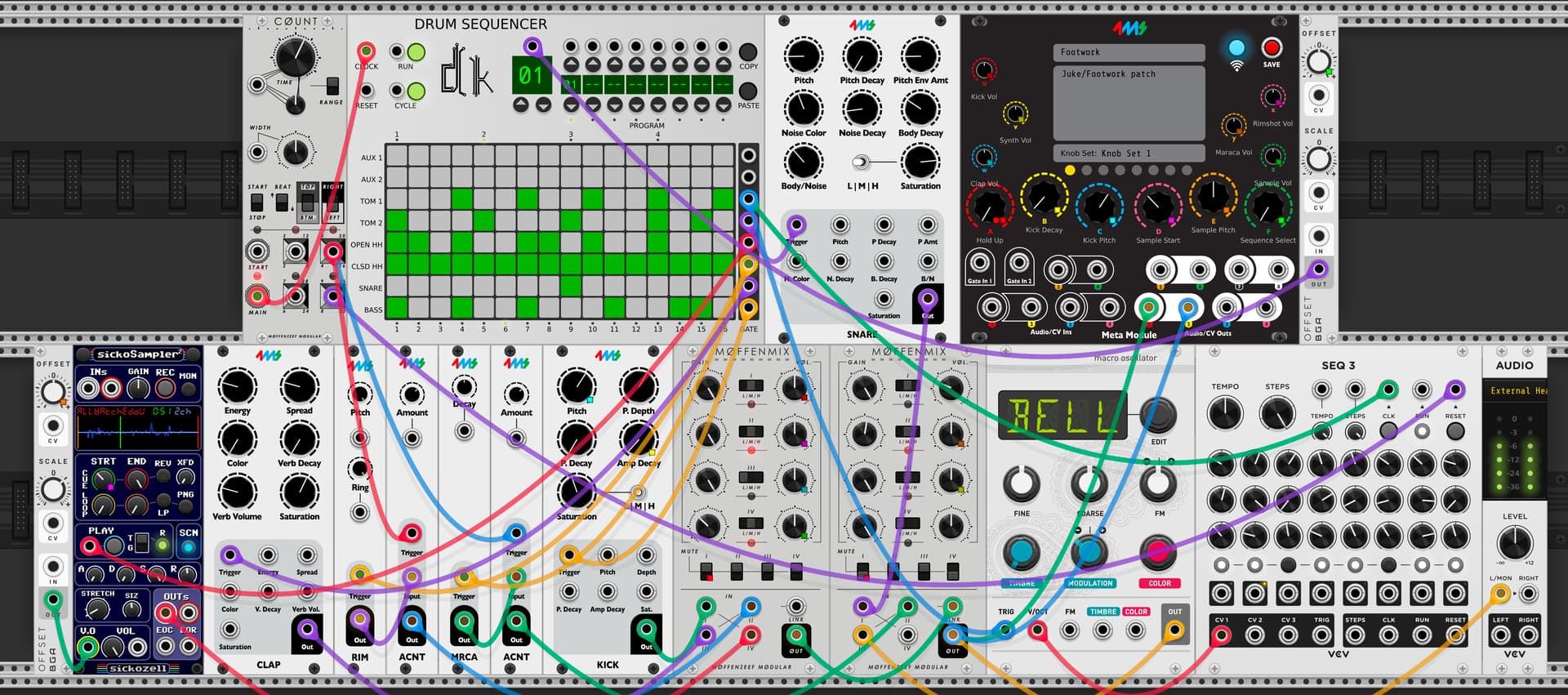Click the Pitch Env Amt knob
This screenshot has height=695, width=1568.
coord(920,56)
